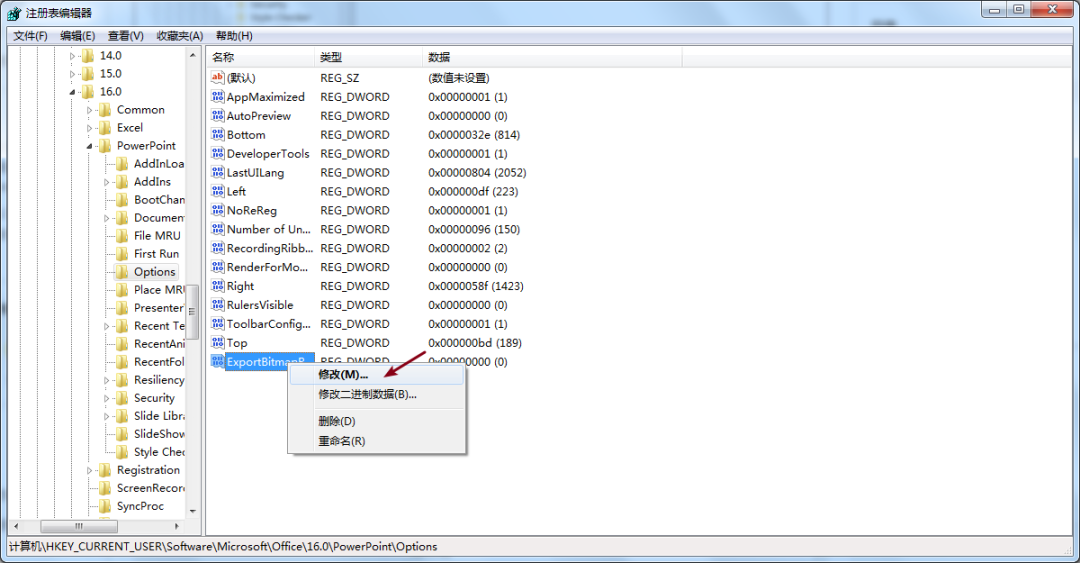Choose 重命名(R) in the context menu

[x=377, y=441]
